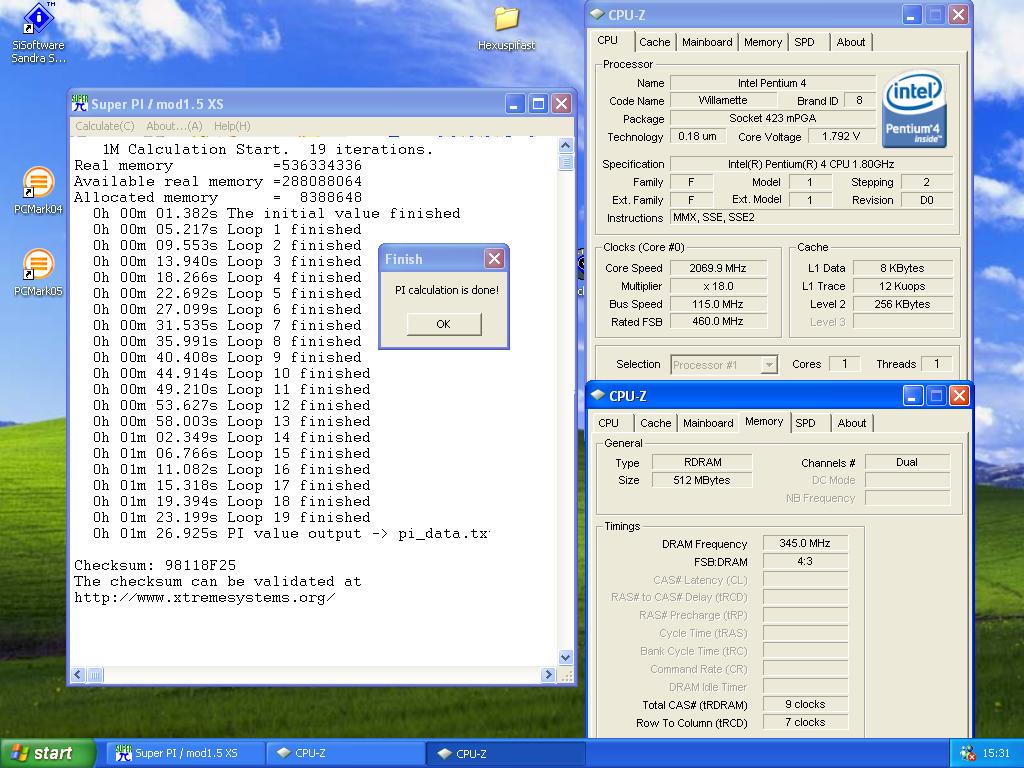Click Super PI horizontal scrollbar right arrow

point(548,675)
